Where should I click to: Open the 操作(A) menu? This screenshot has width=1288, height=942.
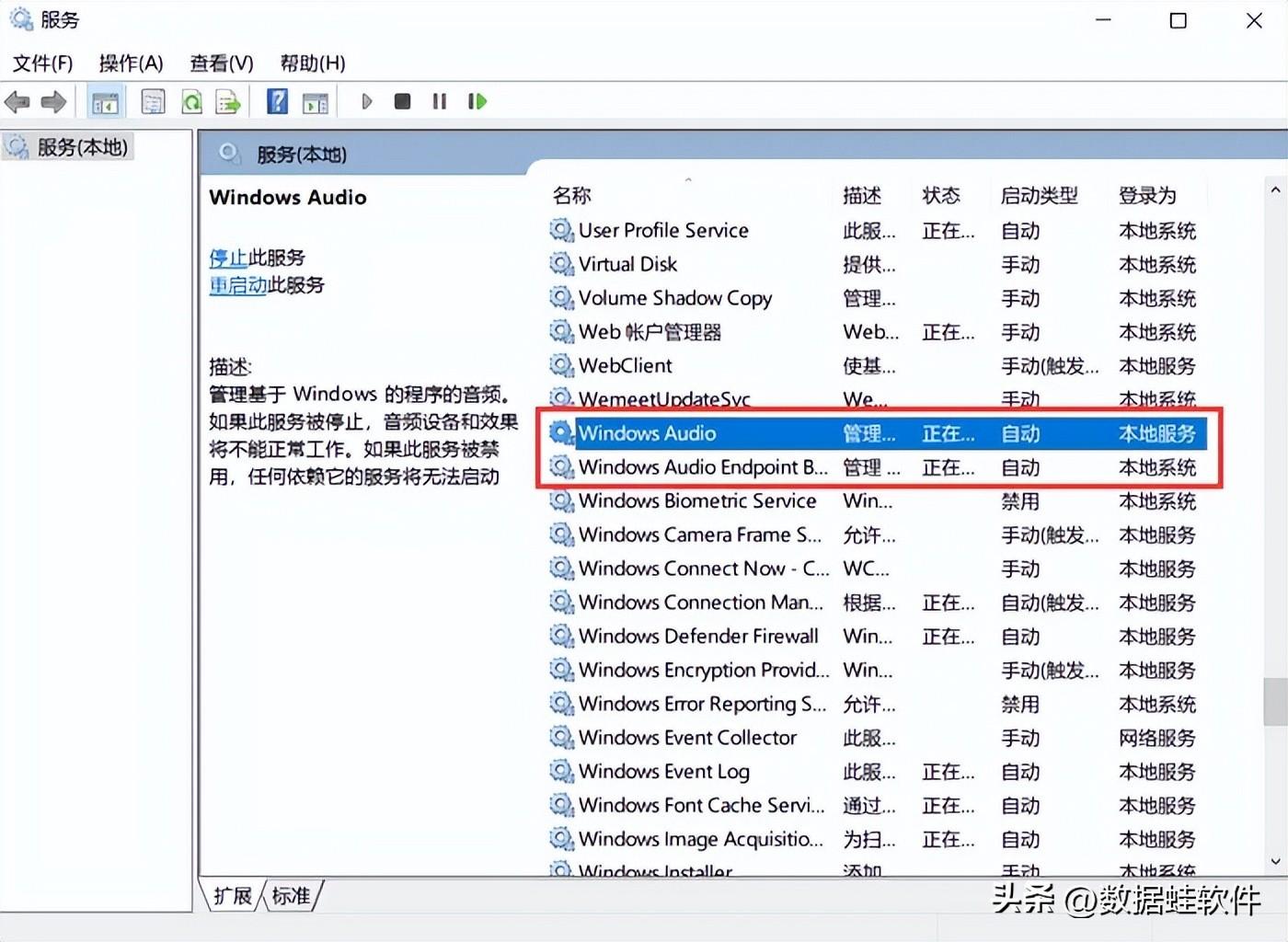click(131, 63)
